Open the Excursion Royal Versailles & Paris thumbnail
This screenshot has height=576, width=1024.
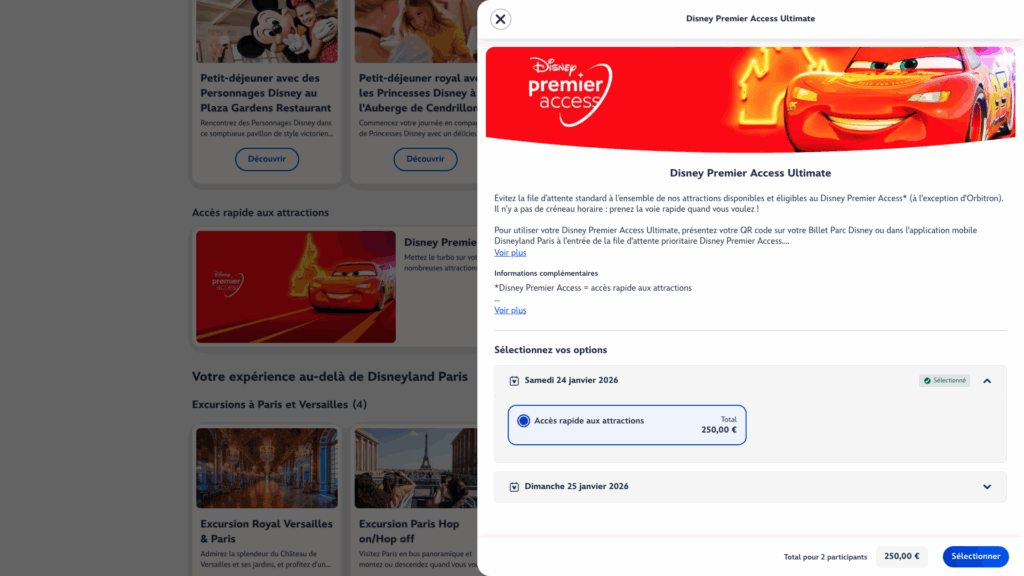[x=267, y=468]
